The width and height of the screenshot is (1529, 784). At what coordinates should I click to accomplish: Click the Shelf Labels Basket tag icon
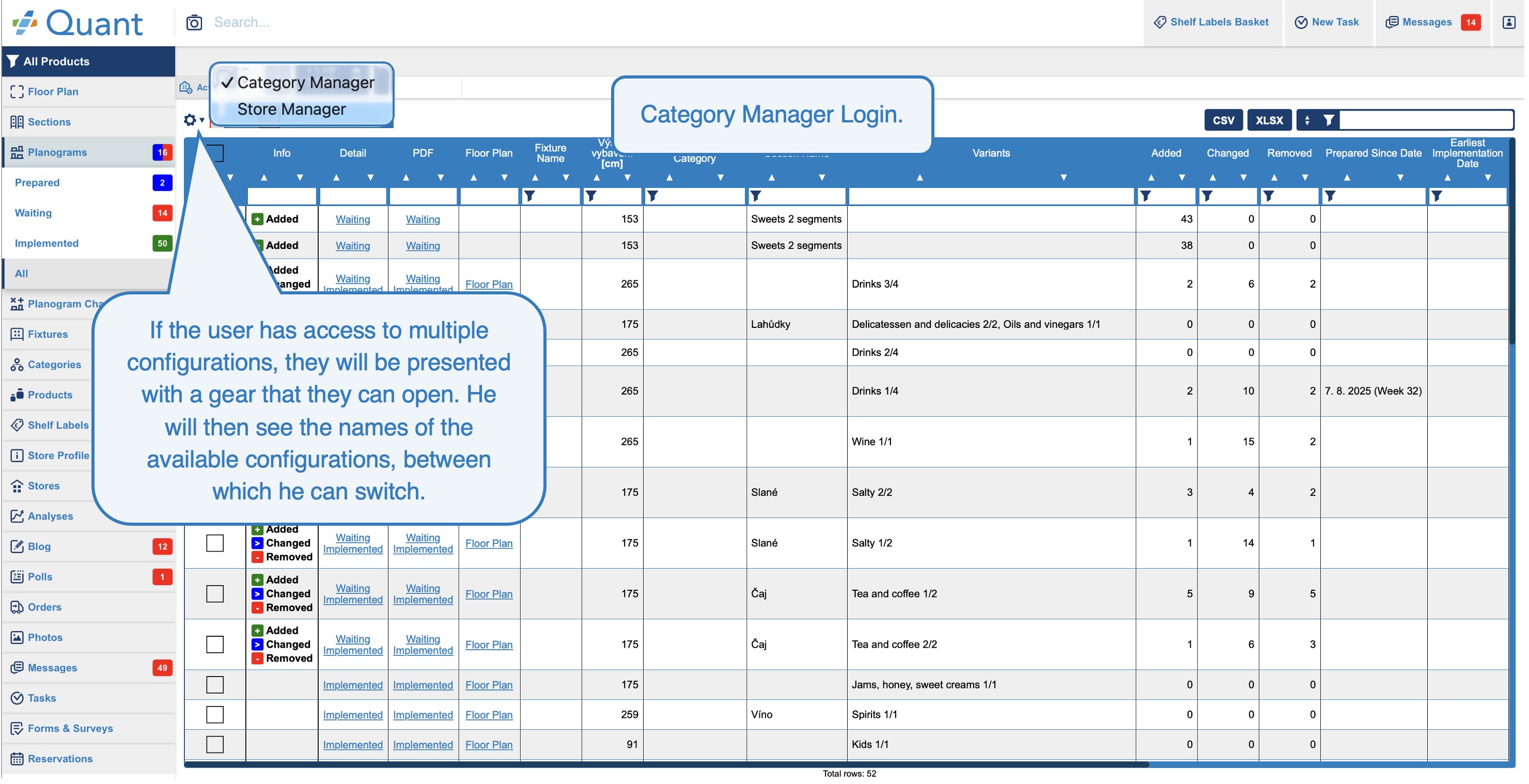[1160, 23]
